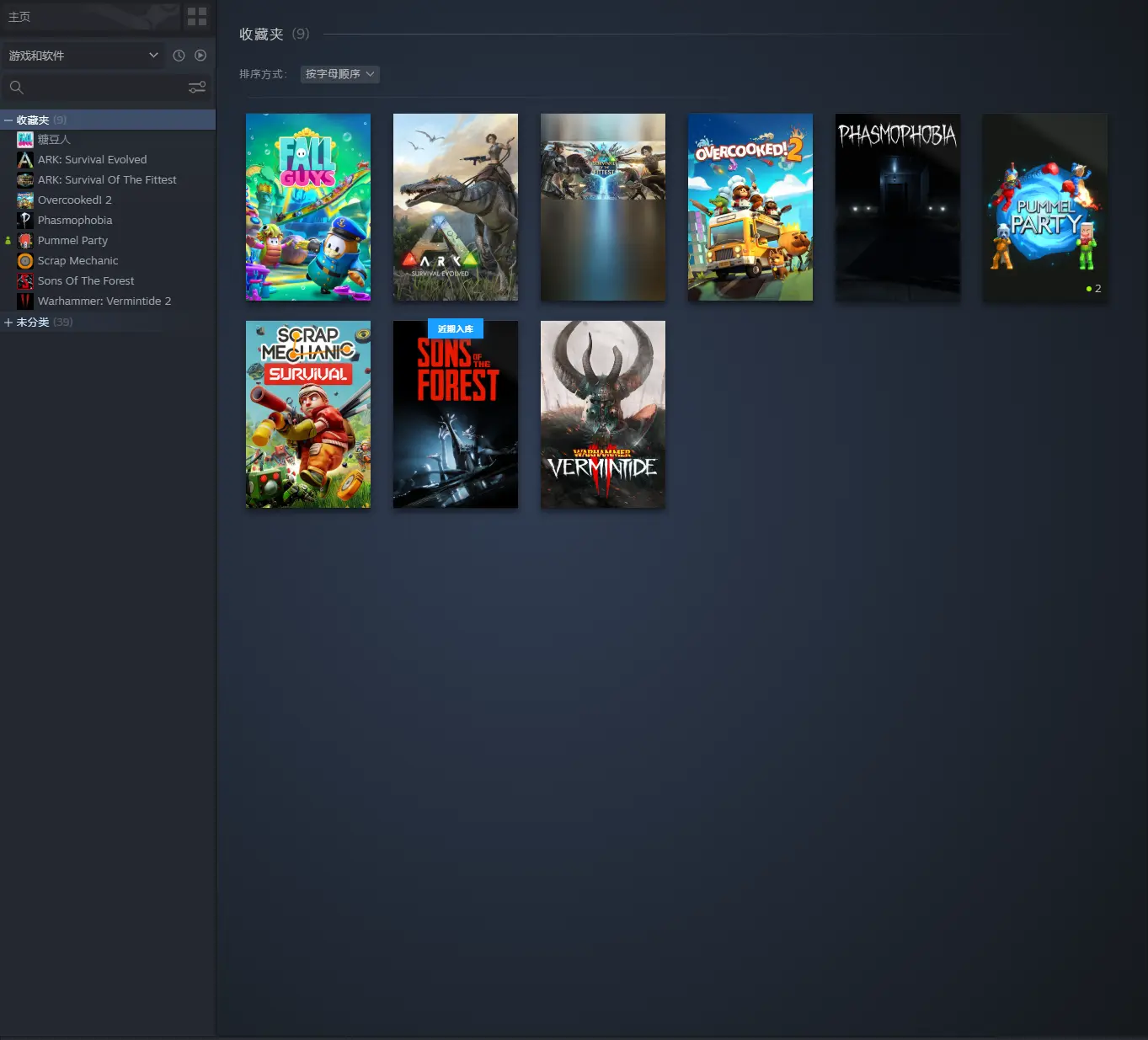Open the Scrap Mechanic Survival cover
This screenshot has width=1148, height=1040.
308,414
